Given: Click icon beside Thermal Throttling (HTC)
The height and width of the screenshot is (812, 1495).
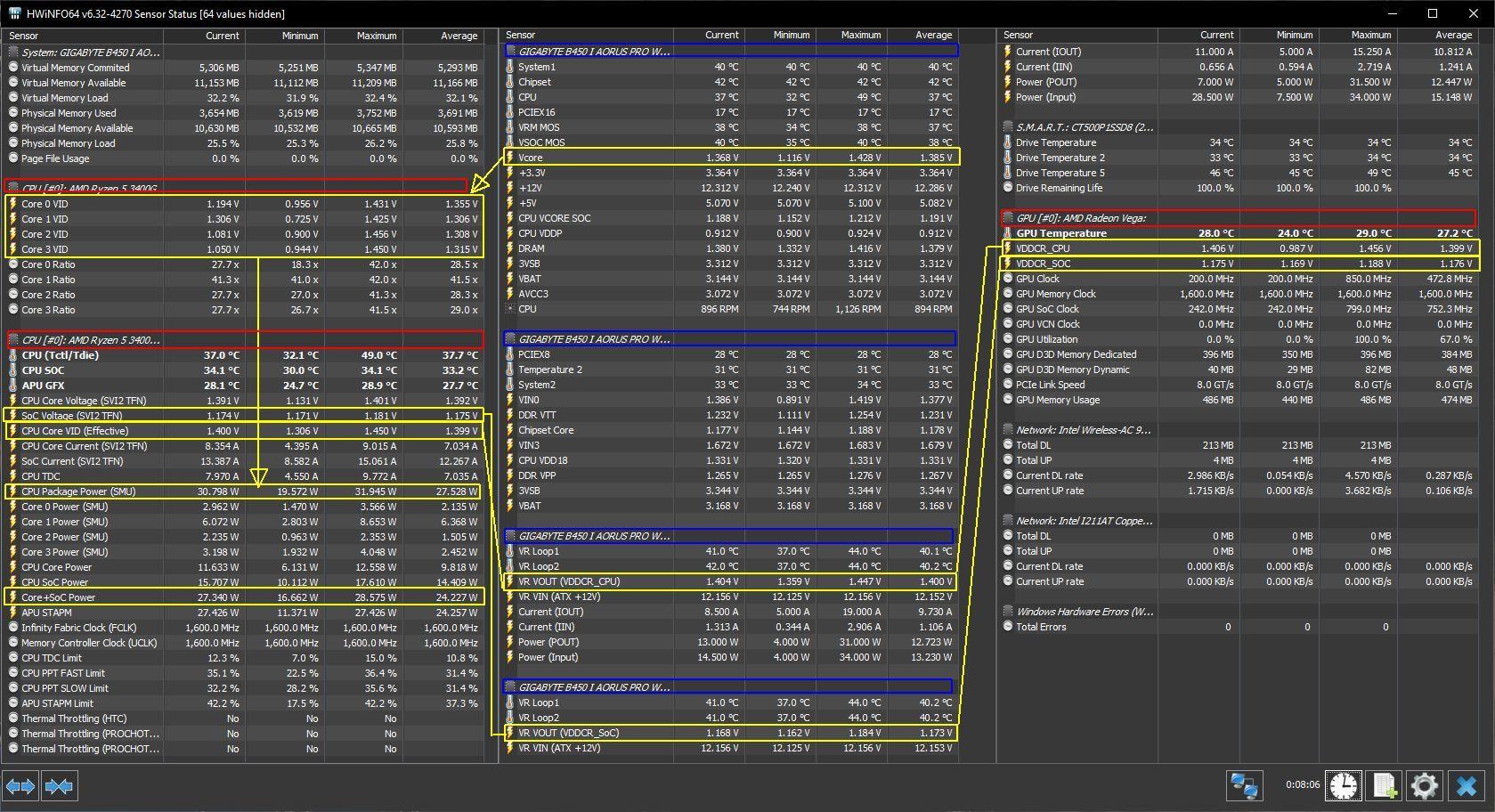Looking at the screenshot, I should coord(13,719).
